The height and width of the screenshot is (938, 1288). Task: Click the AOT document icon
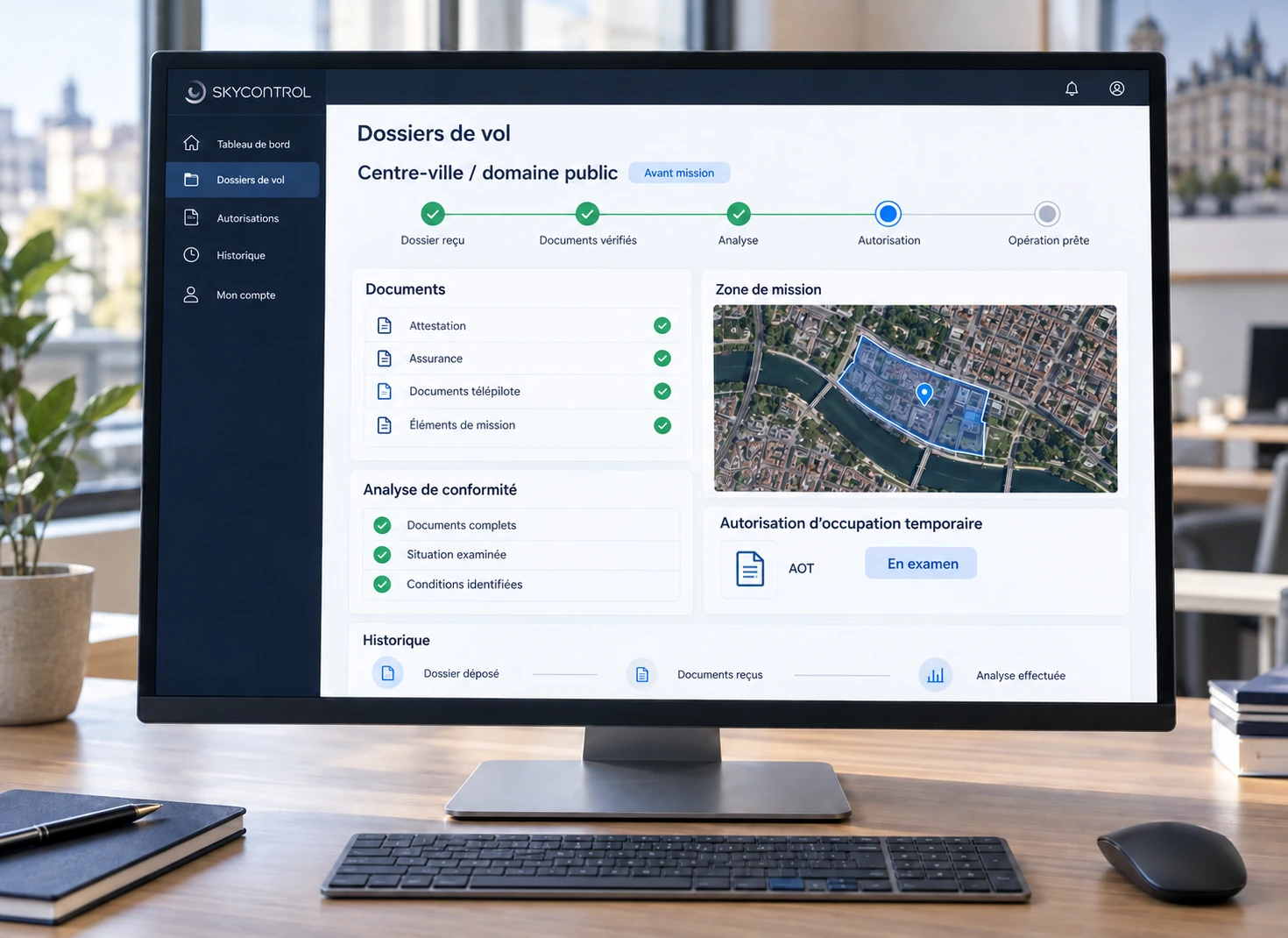click(x=750, y=569)
